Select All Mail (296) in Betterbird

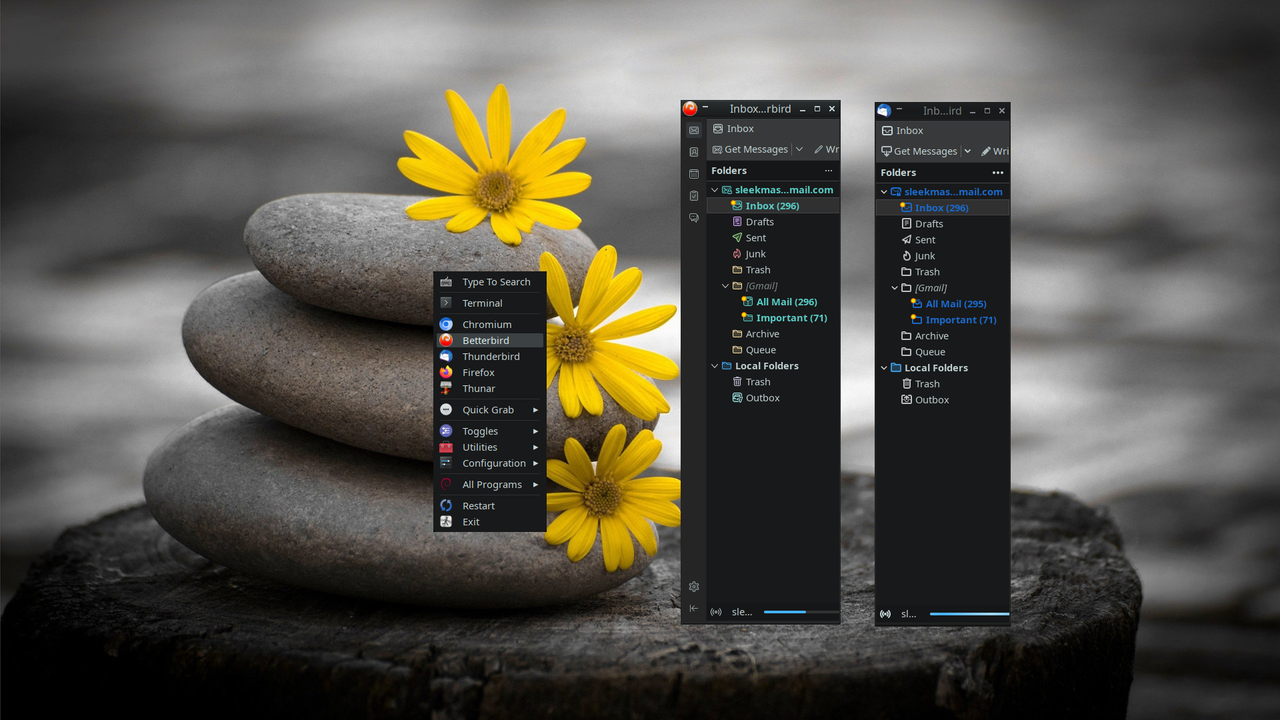pos(772,302)
